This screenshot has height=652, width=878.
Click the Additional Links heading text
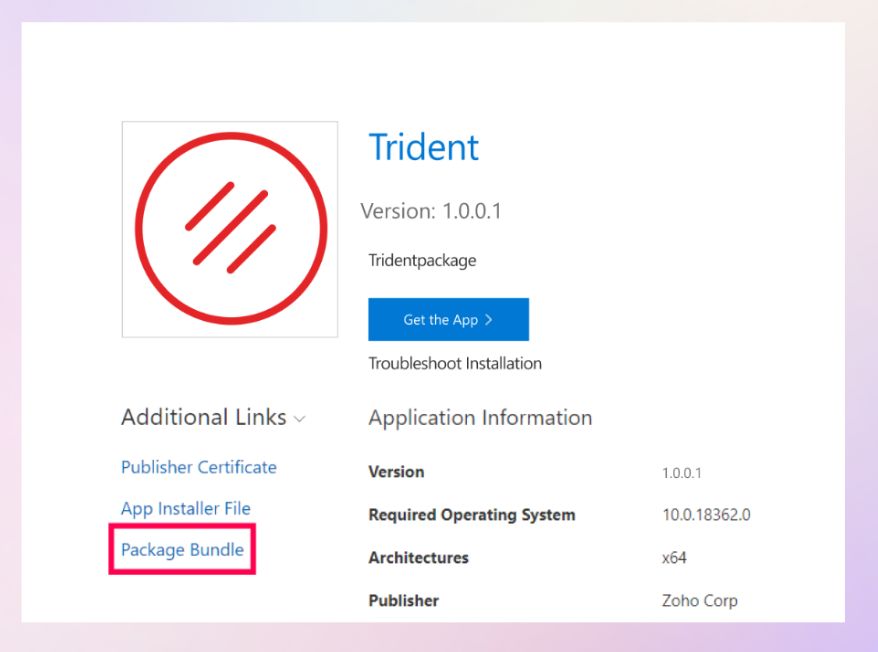tap(204, 418)
